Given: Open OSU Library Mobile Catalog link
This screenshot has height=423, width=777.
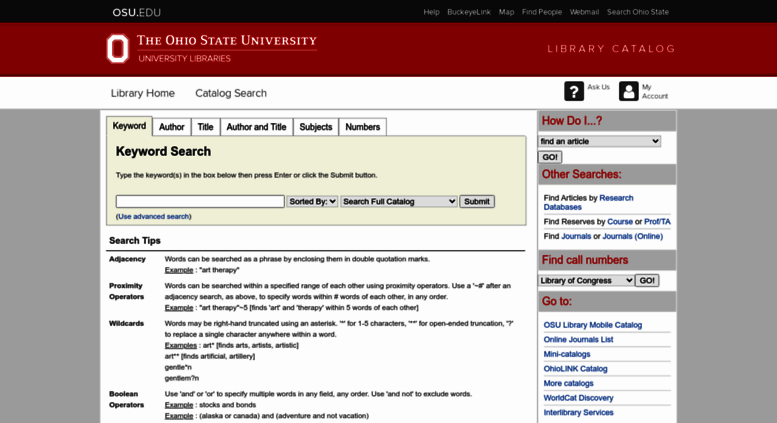Looking at the screenshot, I should 593,325.
